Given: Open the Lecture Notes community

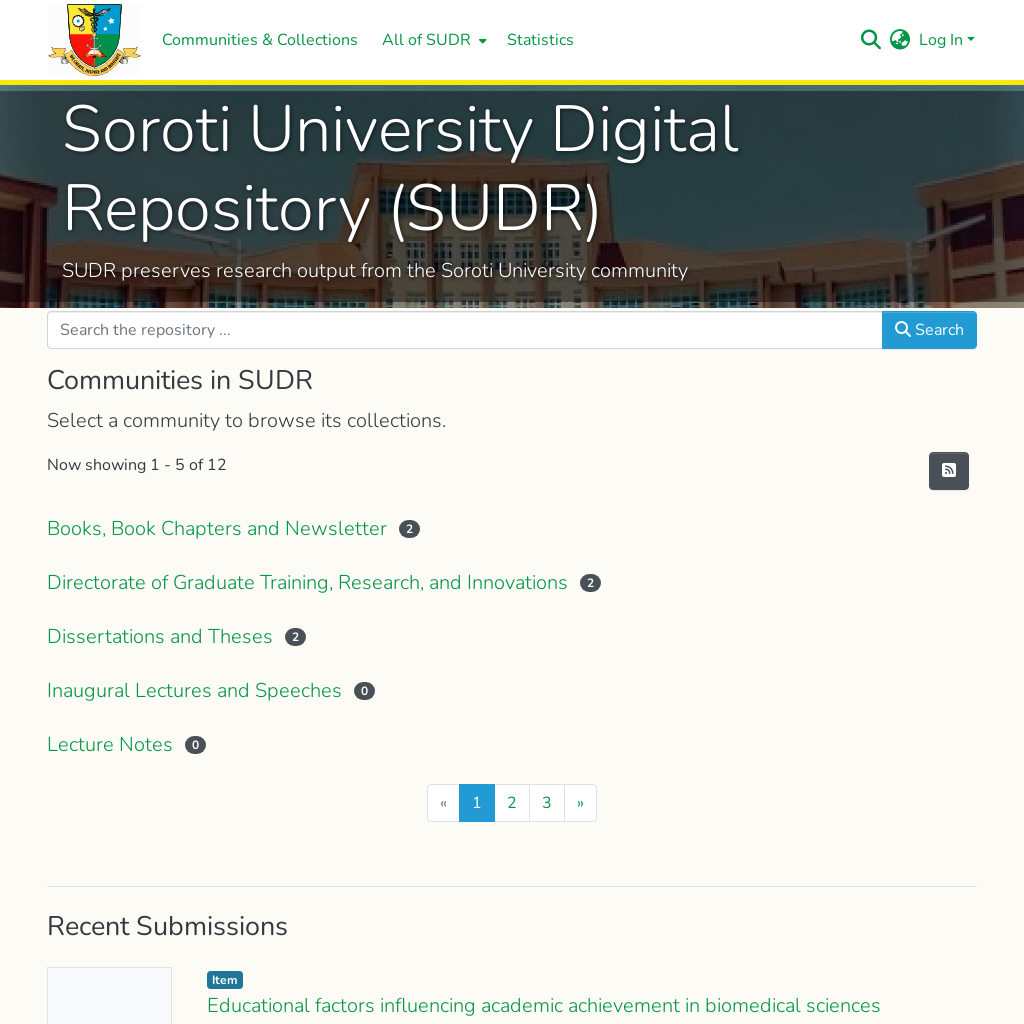Looking at the screenshot, I should (x=110, y=745).
